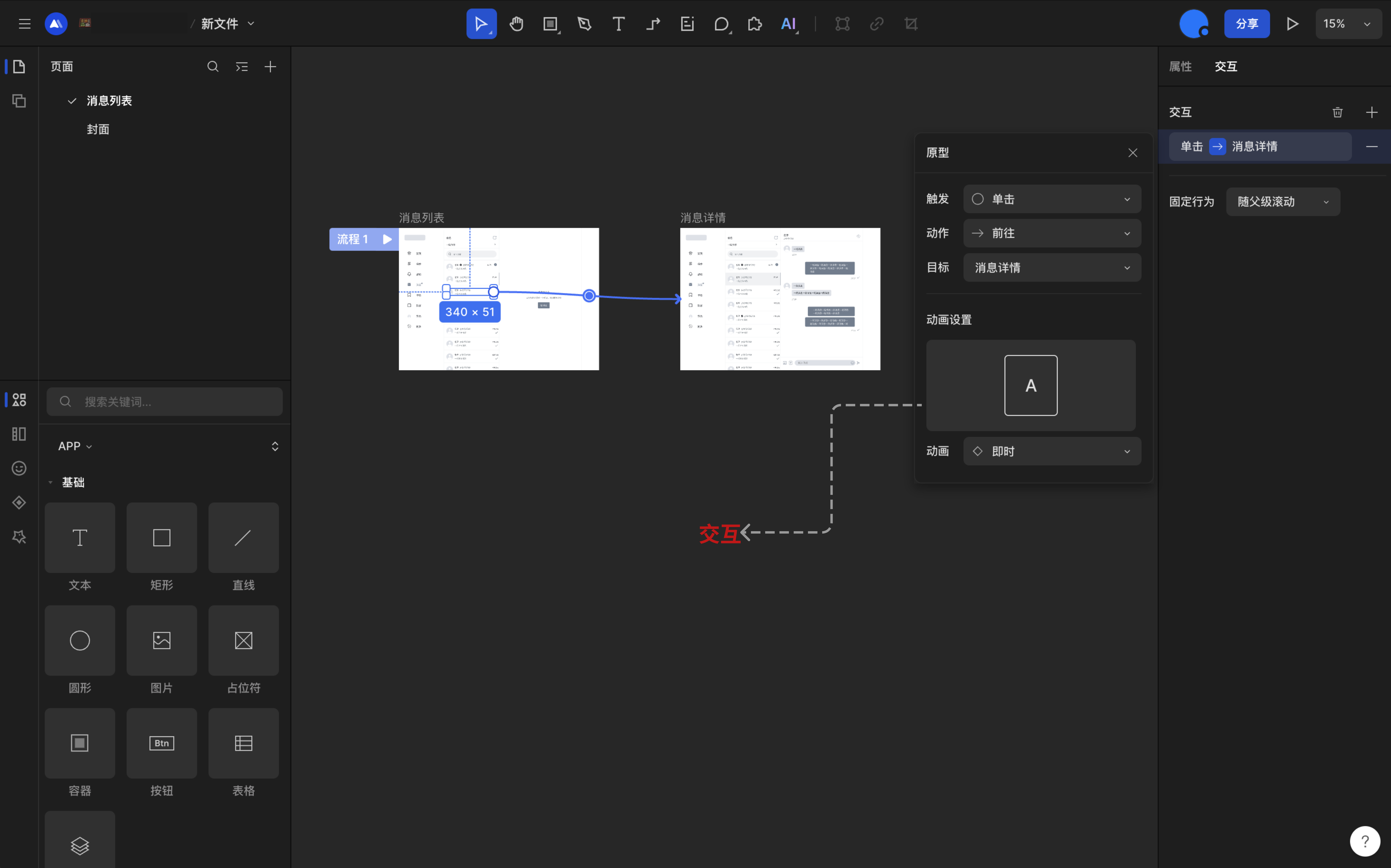Screen dimensions: 1391x868
Task: Select the Move/Select arrow tool
Action: (x=481, y=24)
